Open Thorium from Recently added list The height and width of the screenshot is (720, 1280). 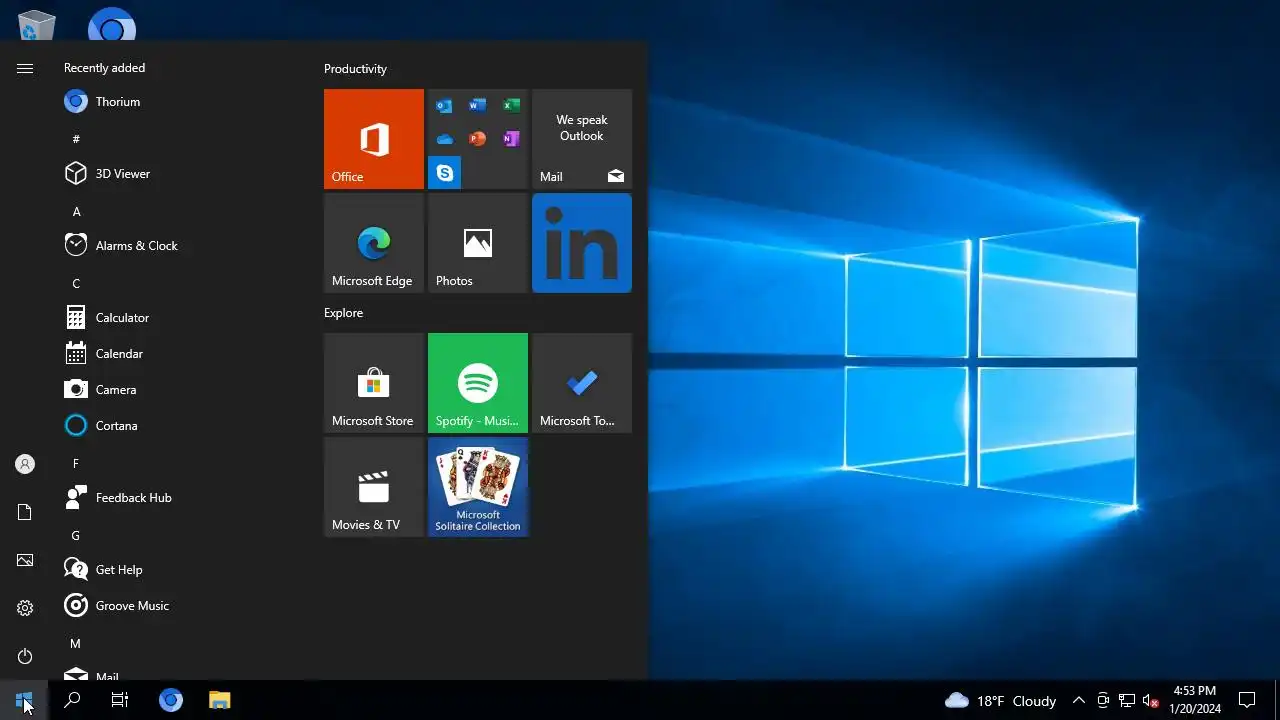(x=180, y=102)
